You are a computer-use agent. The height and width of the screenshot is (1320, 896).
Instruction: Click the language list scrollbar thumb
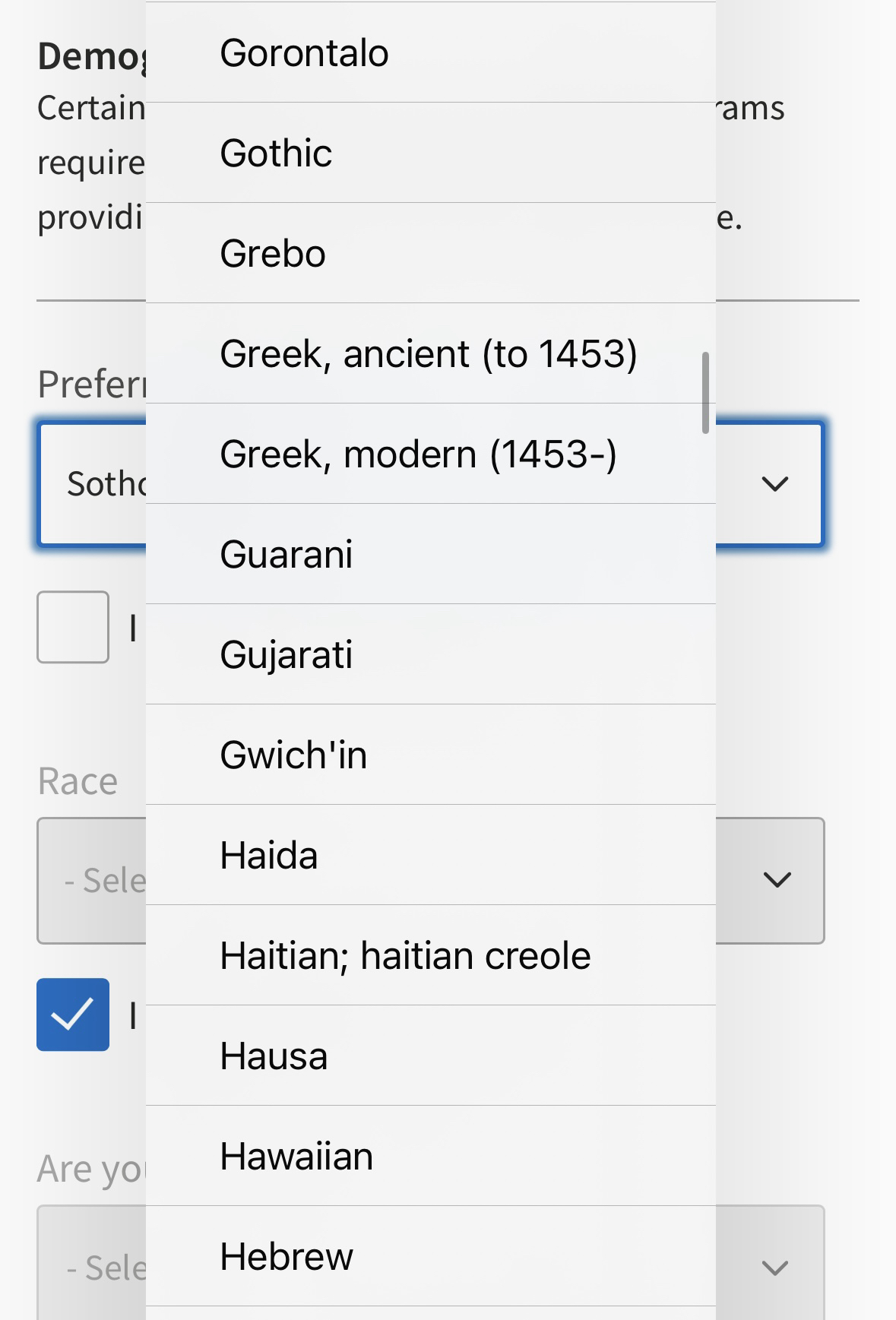click(x=705, y=392)
